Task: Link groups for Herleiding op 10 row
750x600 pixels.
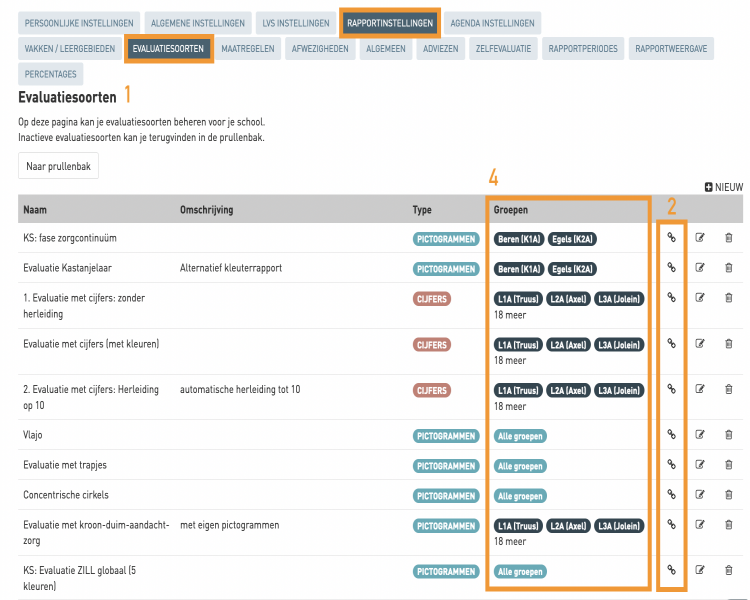Action: (x=672, y=389)
